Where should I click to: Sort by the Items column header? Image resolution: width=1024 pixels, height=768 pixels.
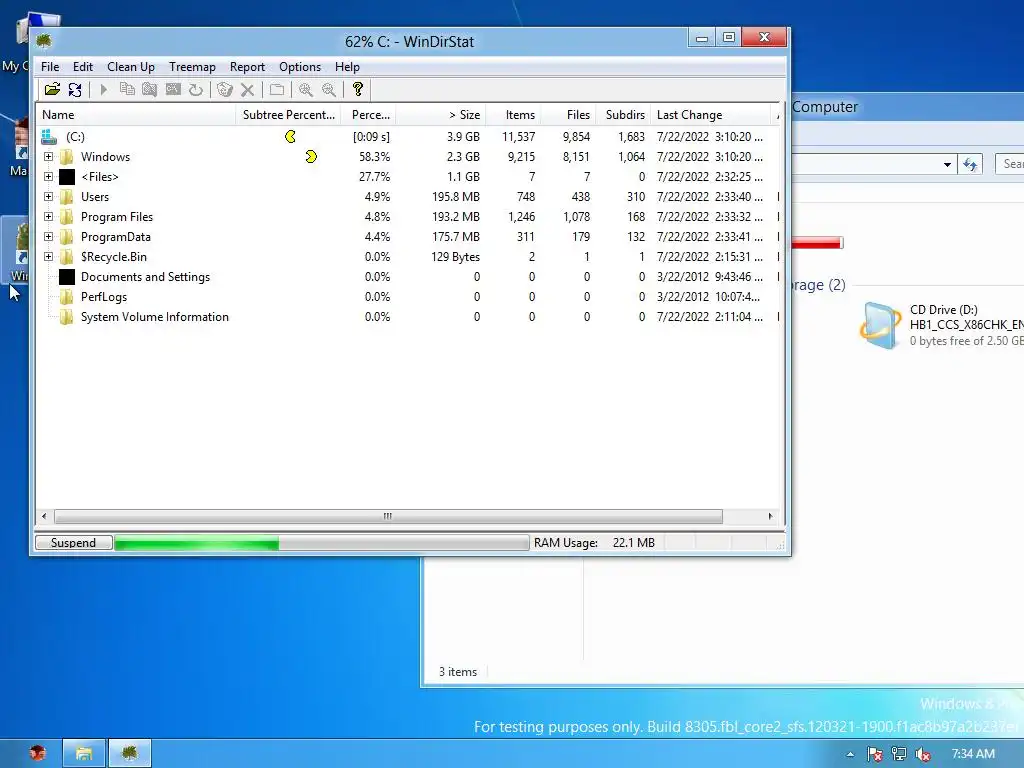point(513,115)
